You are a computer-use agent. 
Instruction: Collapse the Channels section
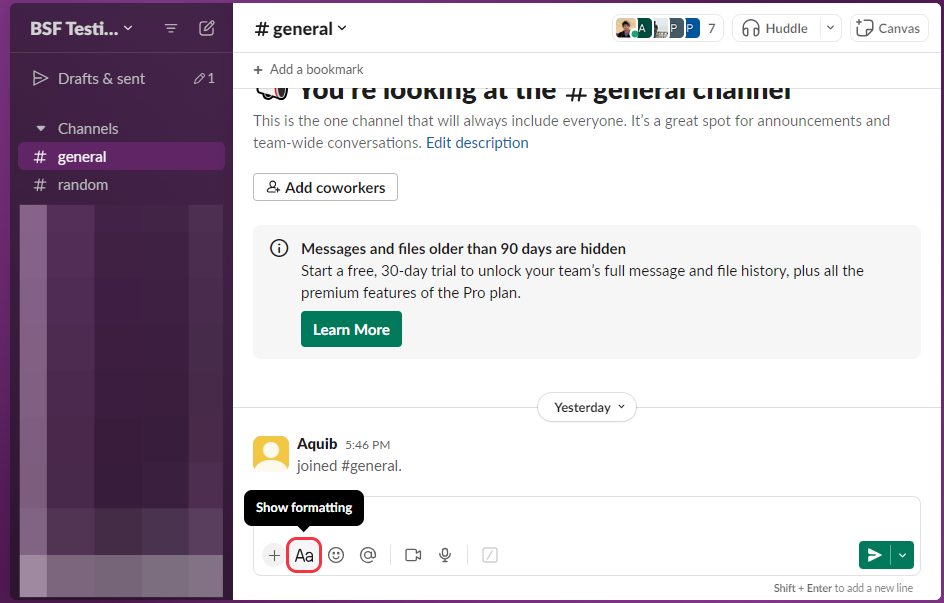click(40, 128)
